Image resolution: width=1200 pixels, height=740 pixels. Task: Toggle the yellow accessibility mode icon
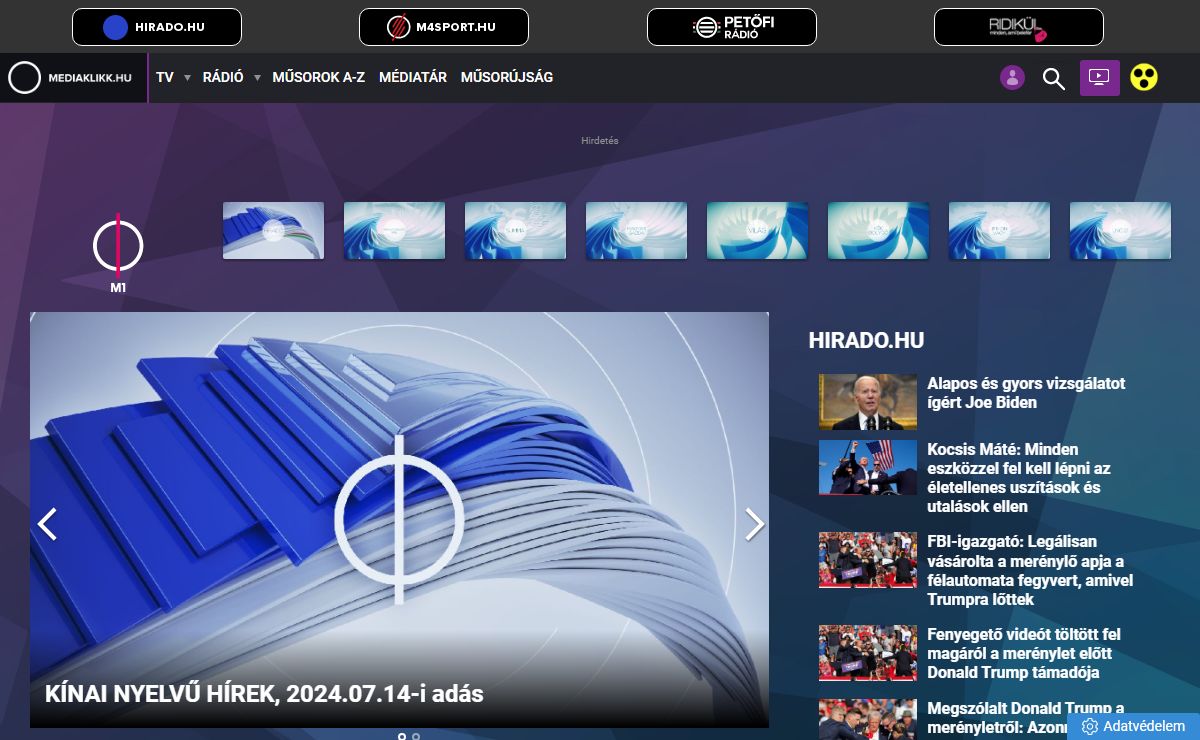(1144, 78)
